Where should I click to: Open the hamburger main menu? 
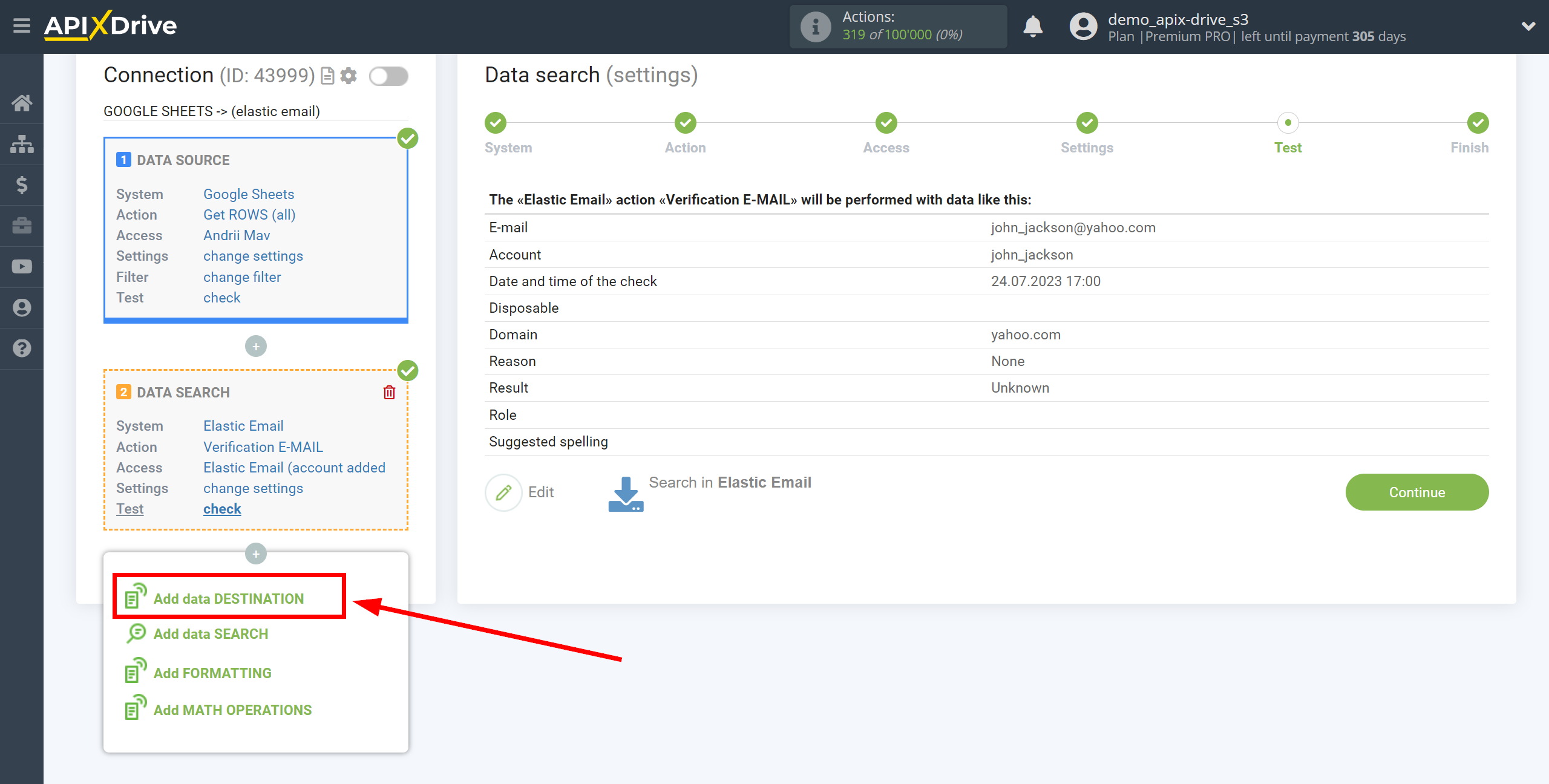[22, 26]
